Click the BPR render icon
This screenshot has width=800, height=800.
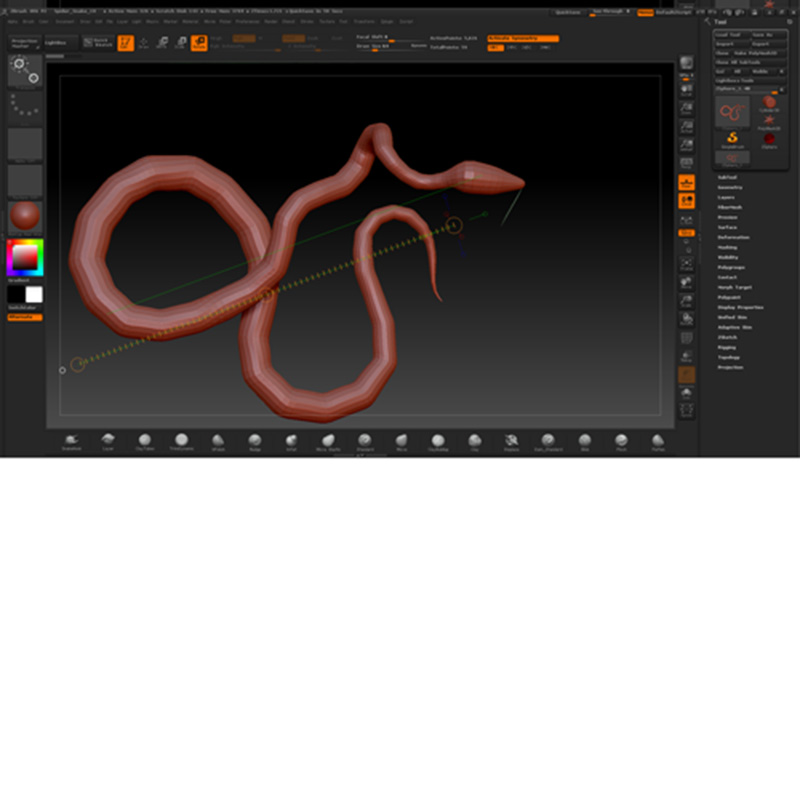[686, 63]
